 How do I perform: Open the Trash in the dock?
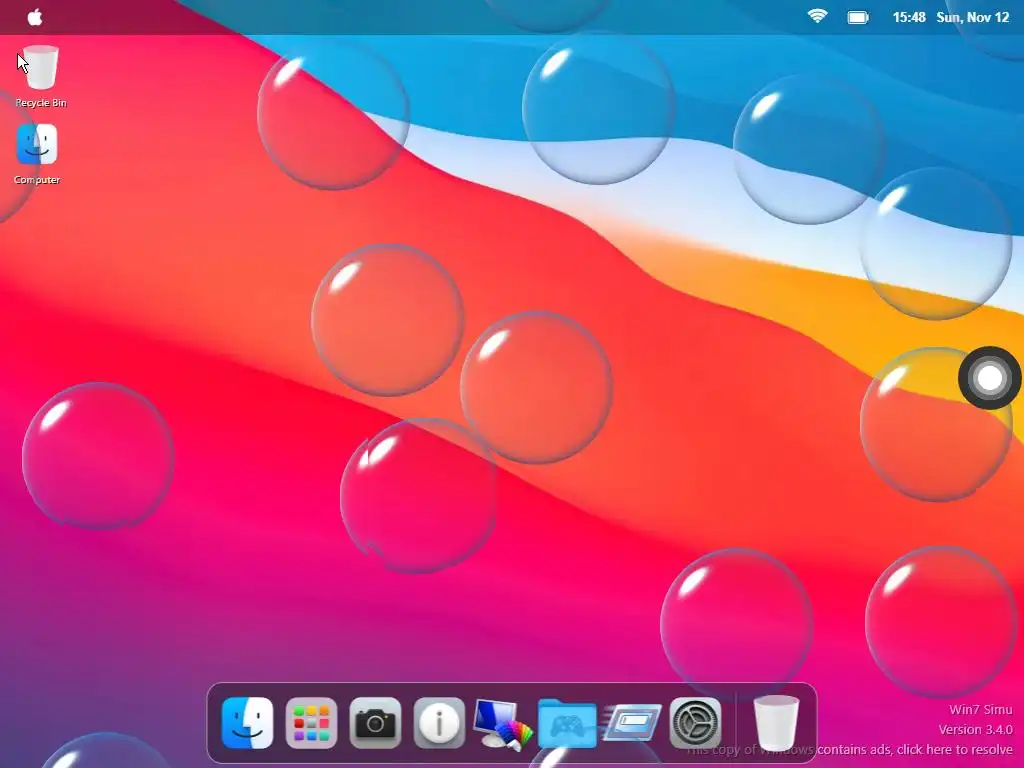pyautogui.click(x=776, y=724)
